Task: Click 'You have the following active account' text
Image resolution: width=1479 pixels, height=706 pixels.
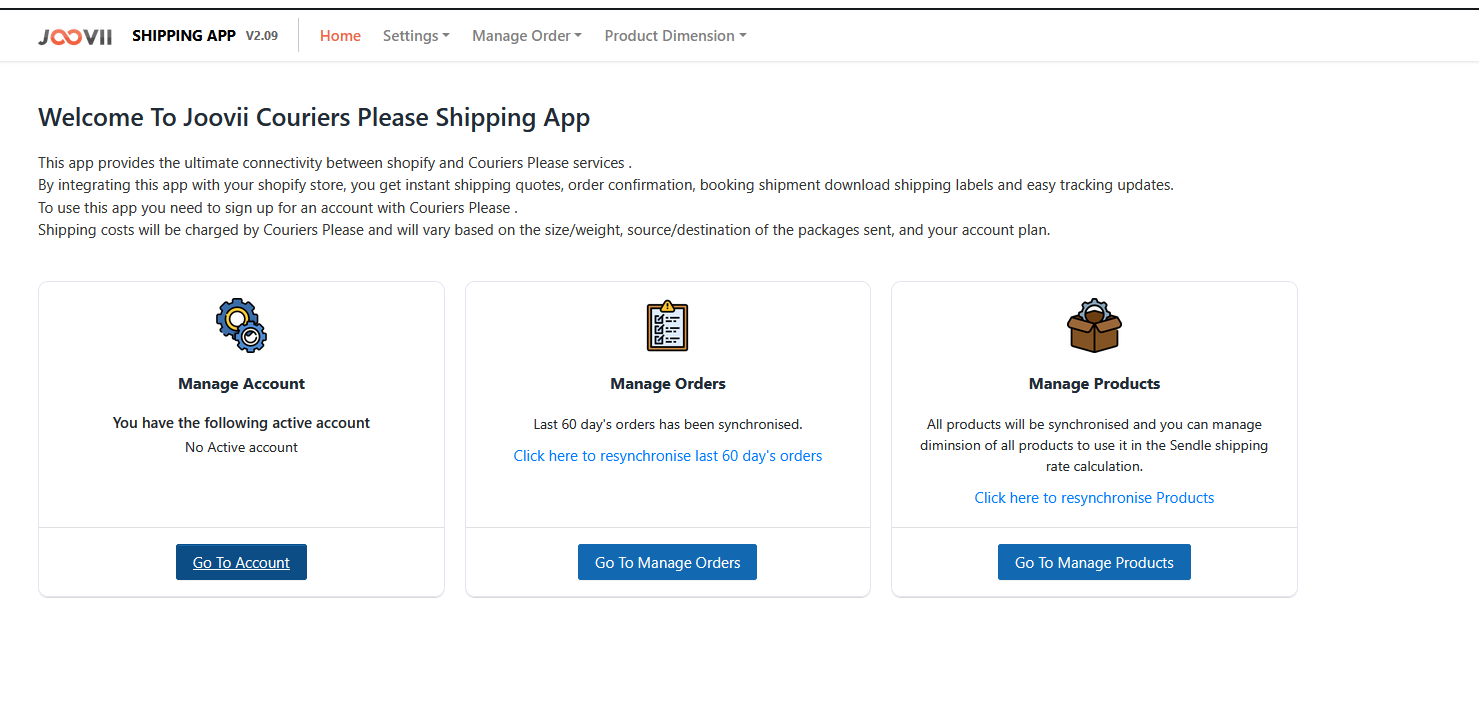Action: [x=241, y=423]
